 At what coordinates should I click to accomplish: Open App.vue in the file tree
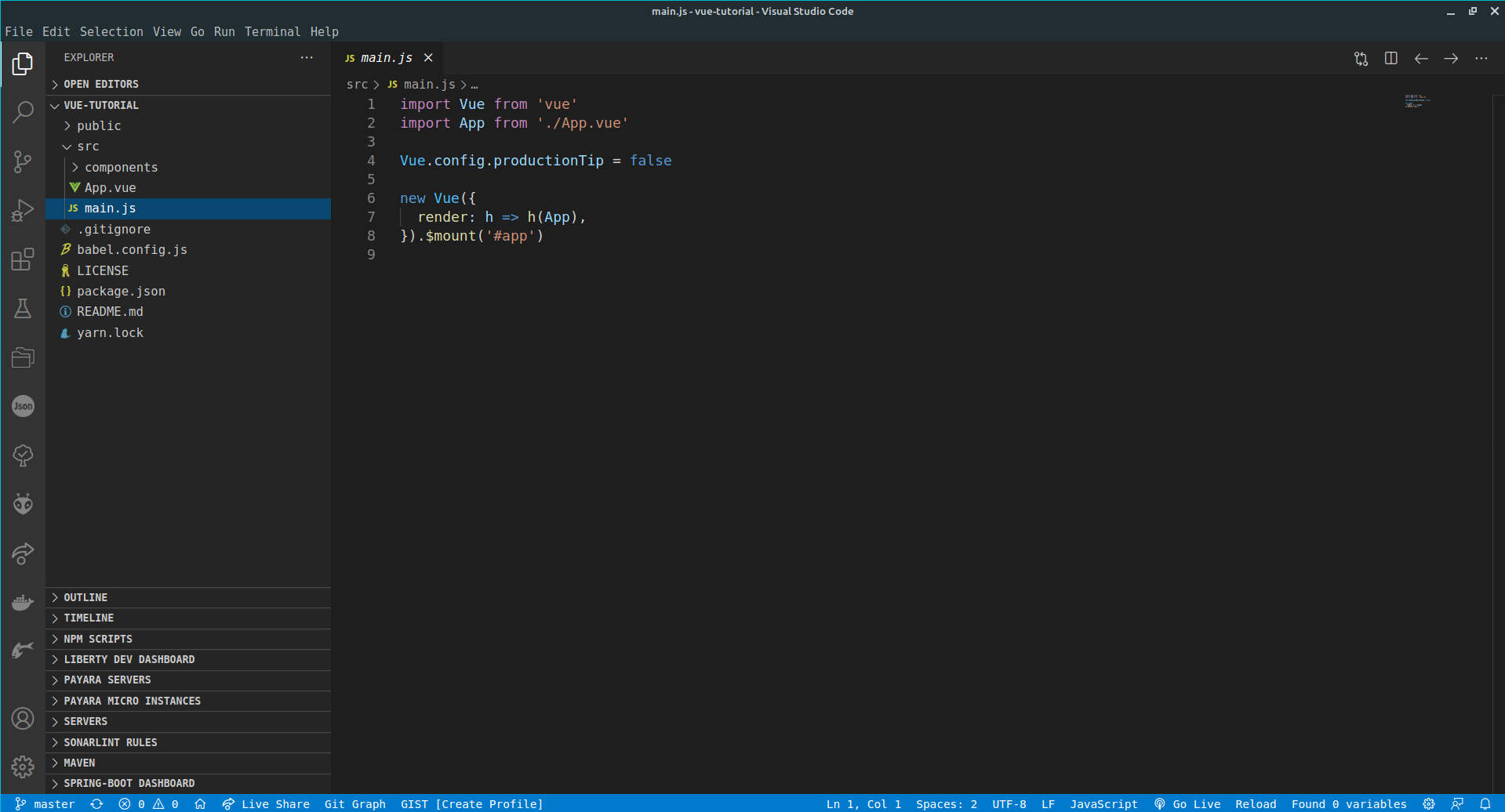pyautogui.click(x=188, y=188)
